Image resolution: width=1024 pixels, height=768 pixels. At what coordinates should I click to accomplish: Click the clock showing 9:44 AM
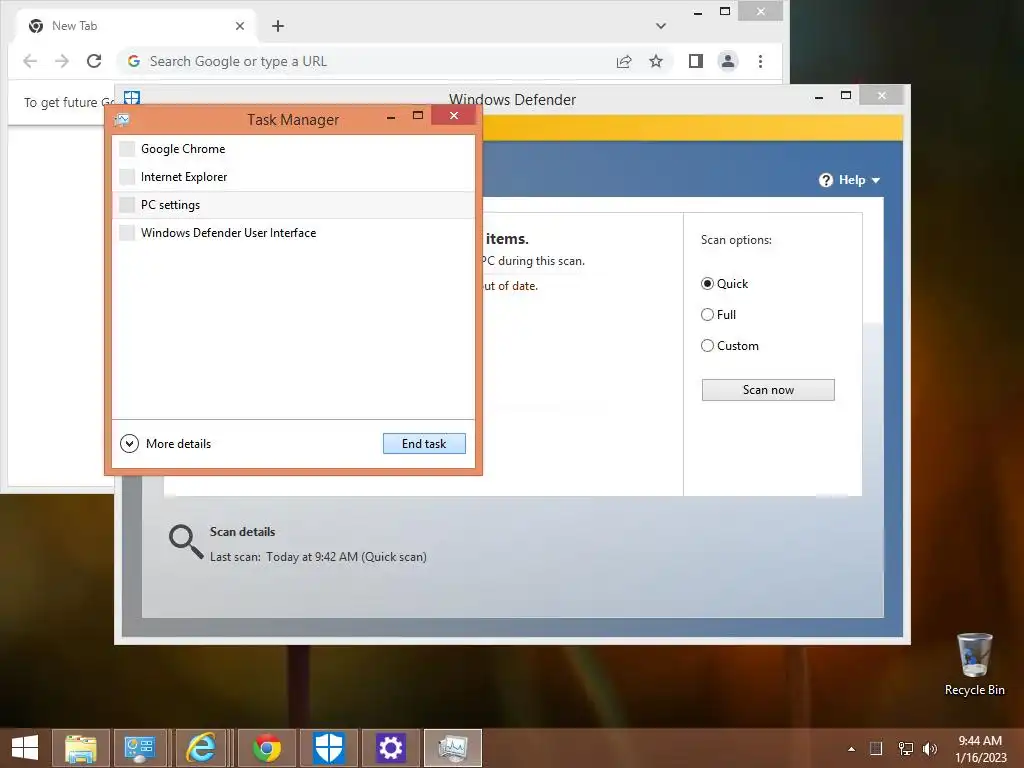tap(980, 741)
